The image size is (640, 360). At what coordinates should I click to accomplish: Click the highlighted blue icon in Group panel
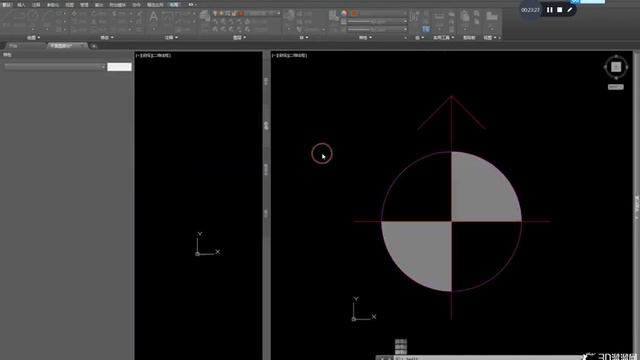[426, 29]
